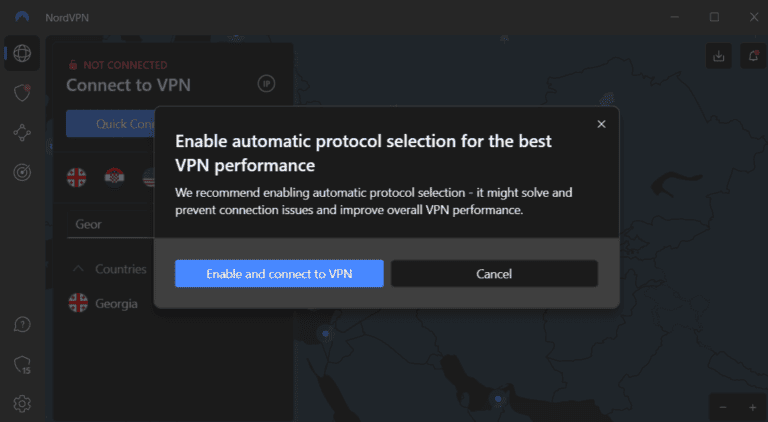The image size is (768, 422).
Task: Collapse the Countries list section
Action: click(78, 269)
